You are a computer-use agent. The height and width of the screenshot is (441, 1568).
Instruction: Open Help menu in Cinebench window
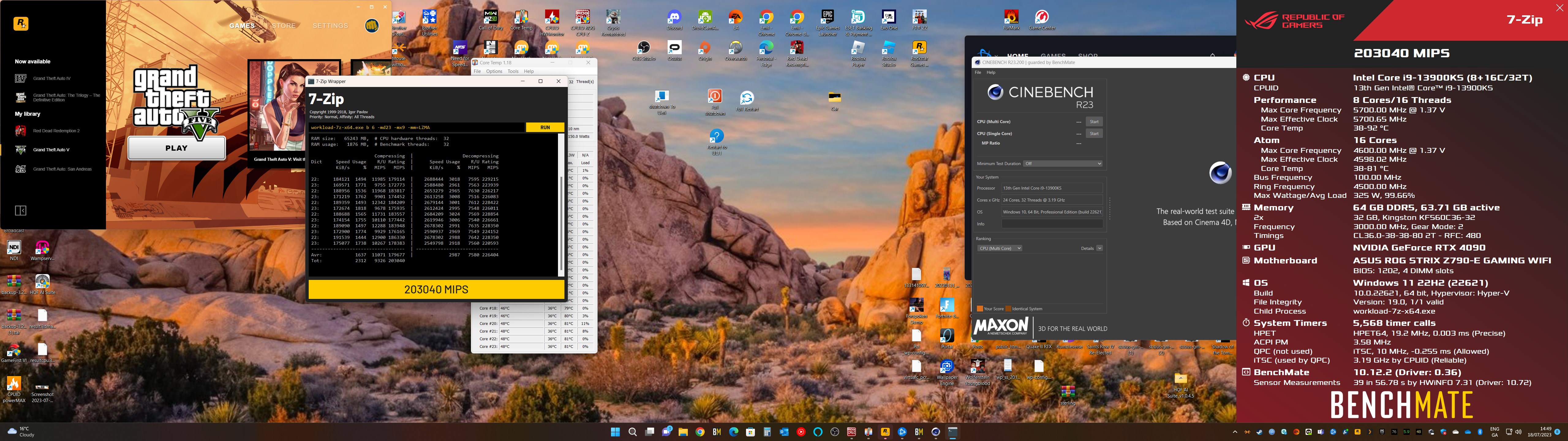(991, 73)
